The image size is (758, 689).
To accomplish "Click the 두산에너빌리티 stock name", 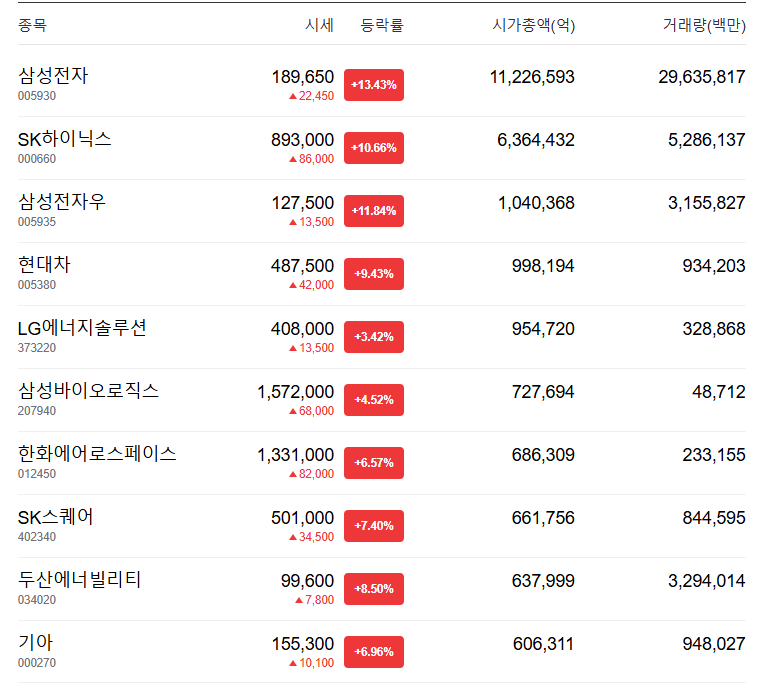I will [x=80, y=580].
